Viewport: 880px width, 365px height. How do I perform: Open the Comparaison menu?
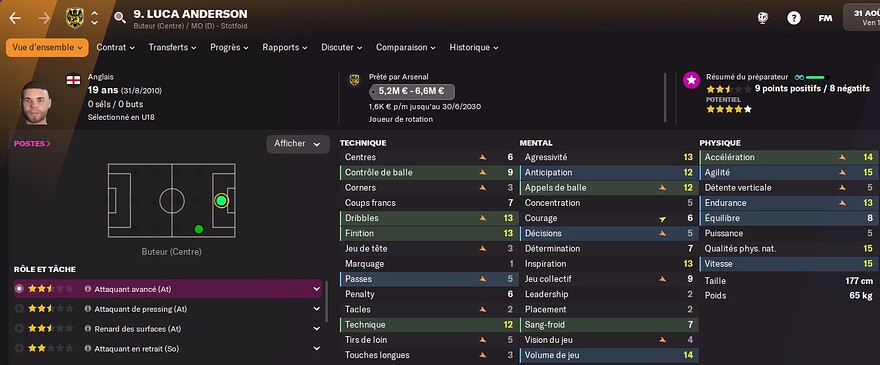point(406,48)
